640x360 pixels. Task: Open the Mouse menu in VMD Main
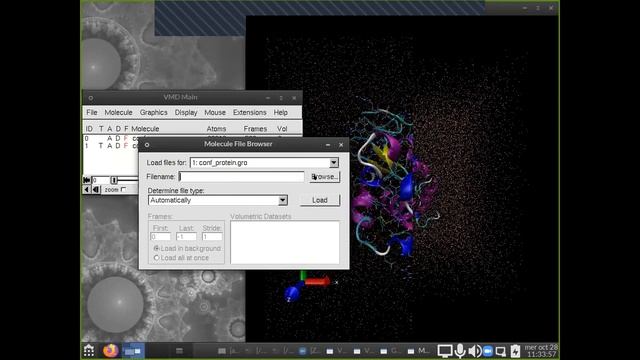coord(215,112)
